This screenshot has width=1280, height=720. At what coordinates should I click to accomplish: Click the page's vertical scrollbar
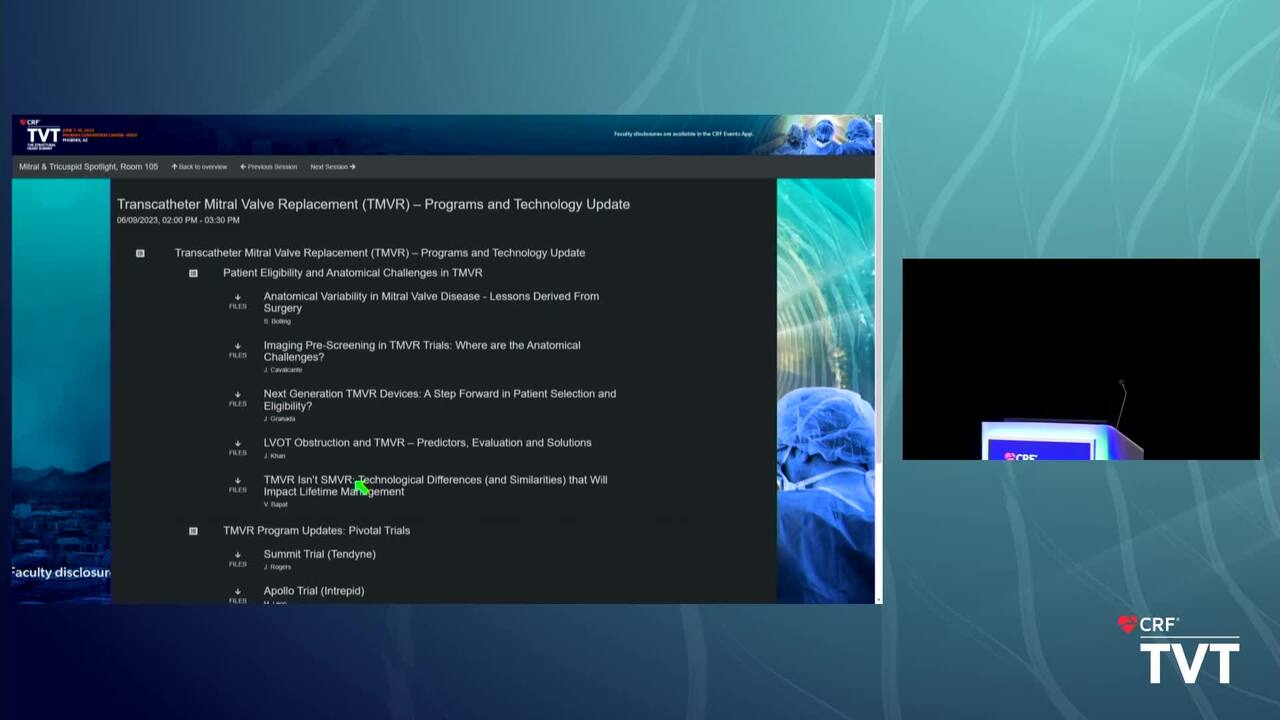(x=879, y=359)
